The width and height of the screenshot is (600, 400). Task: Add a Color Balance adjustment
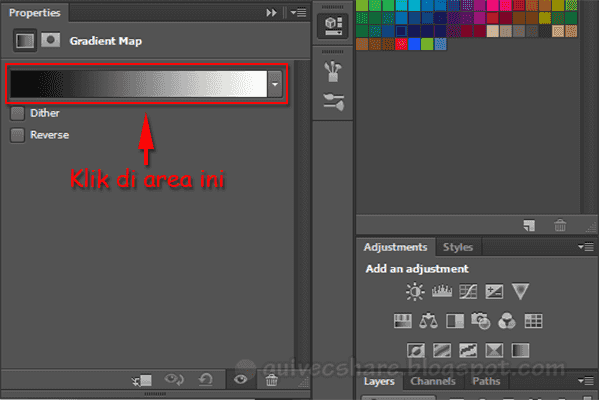(429, 321)
